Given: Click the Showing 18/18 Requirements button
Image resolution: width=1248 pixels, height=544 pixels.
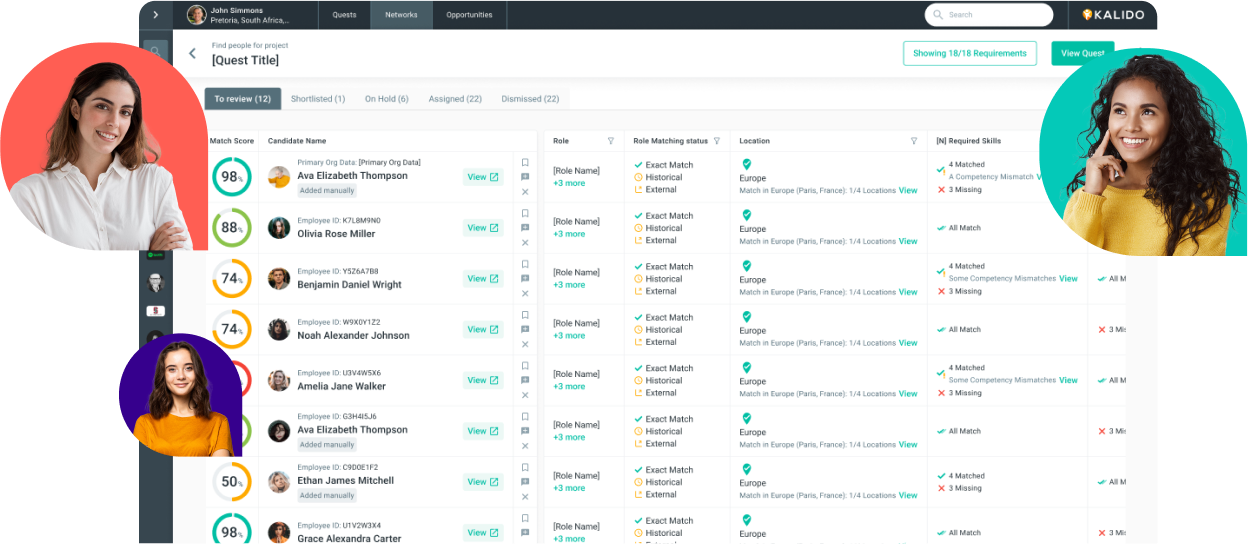Looking at the screenshot, I should tap(969, 54).
